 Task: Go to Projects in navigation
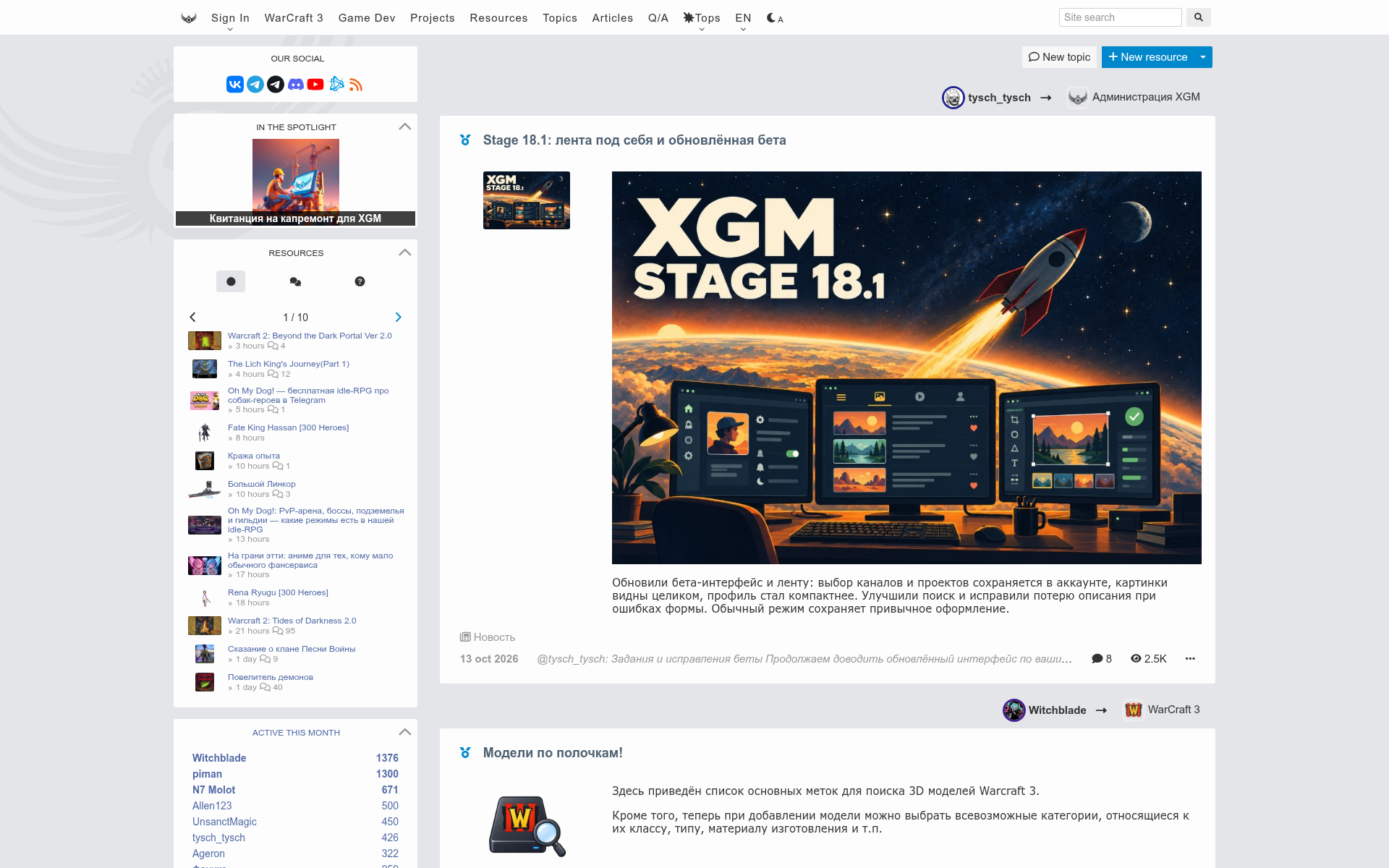[433, 18]
